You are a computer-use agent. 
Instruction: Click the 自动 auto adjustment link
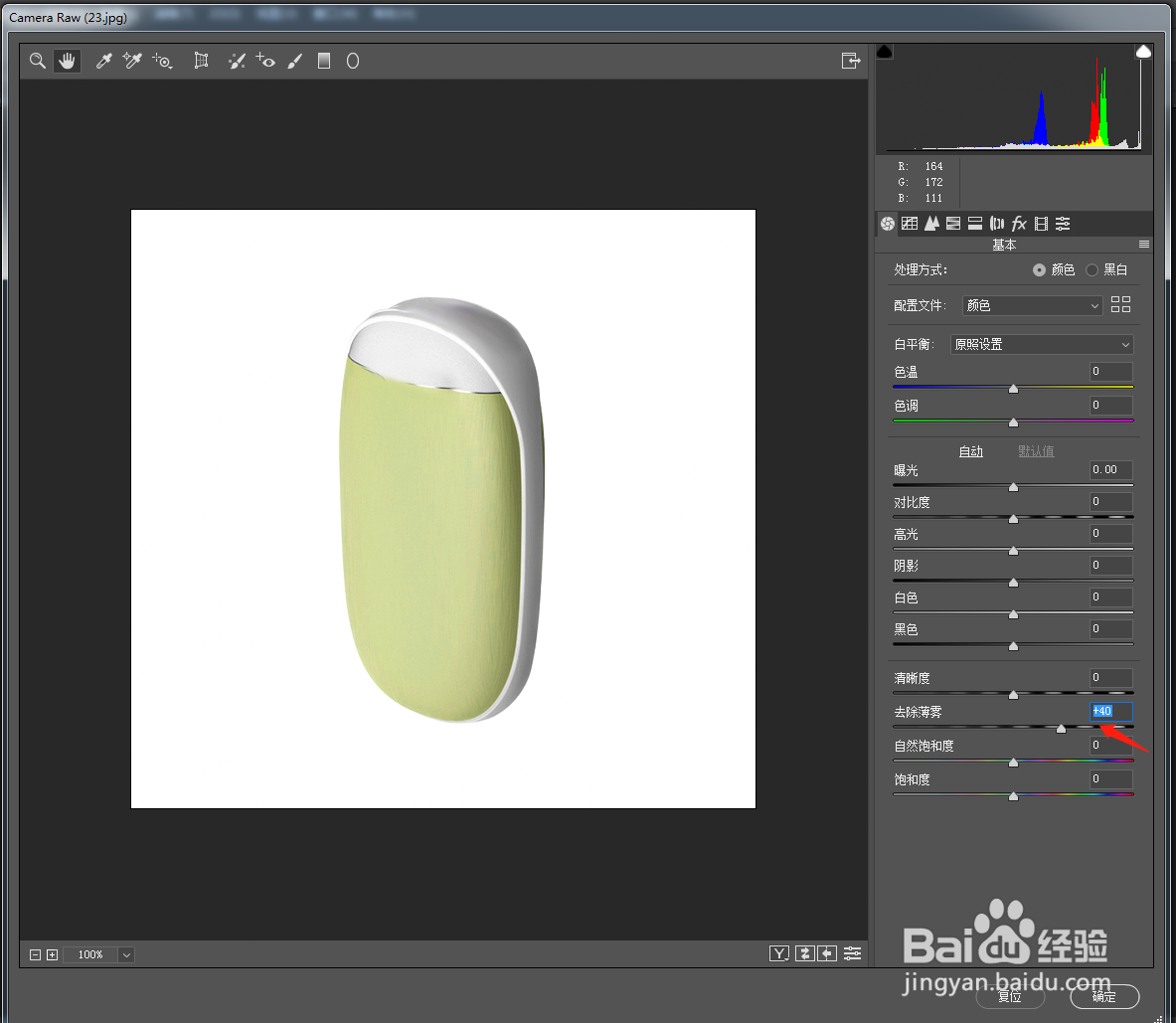[x=970, y=451]
